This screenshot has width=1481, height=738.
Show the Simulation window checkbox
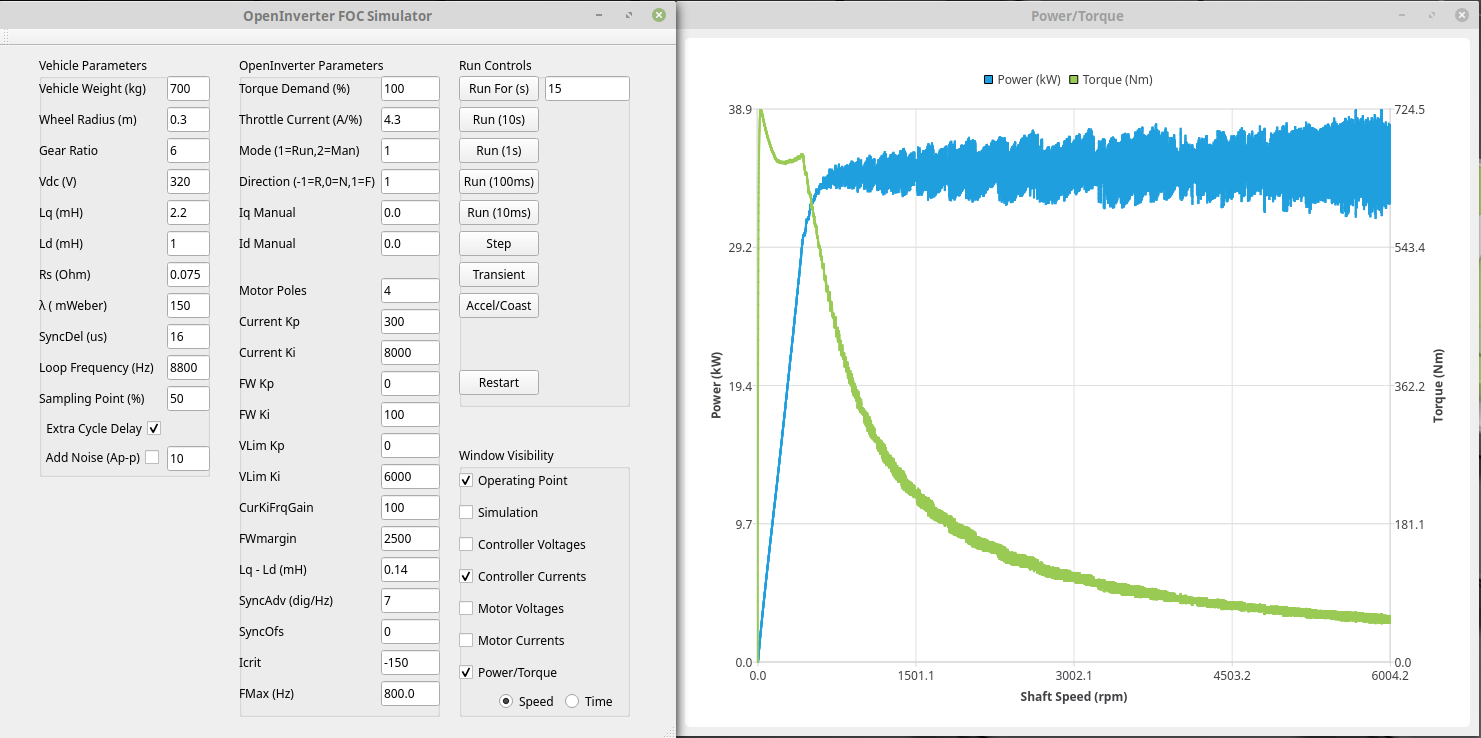466,513
